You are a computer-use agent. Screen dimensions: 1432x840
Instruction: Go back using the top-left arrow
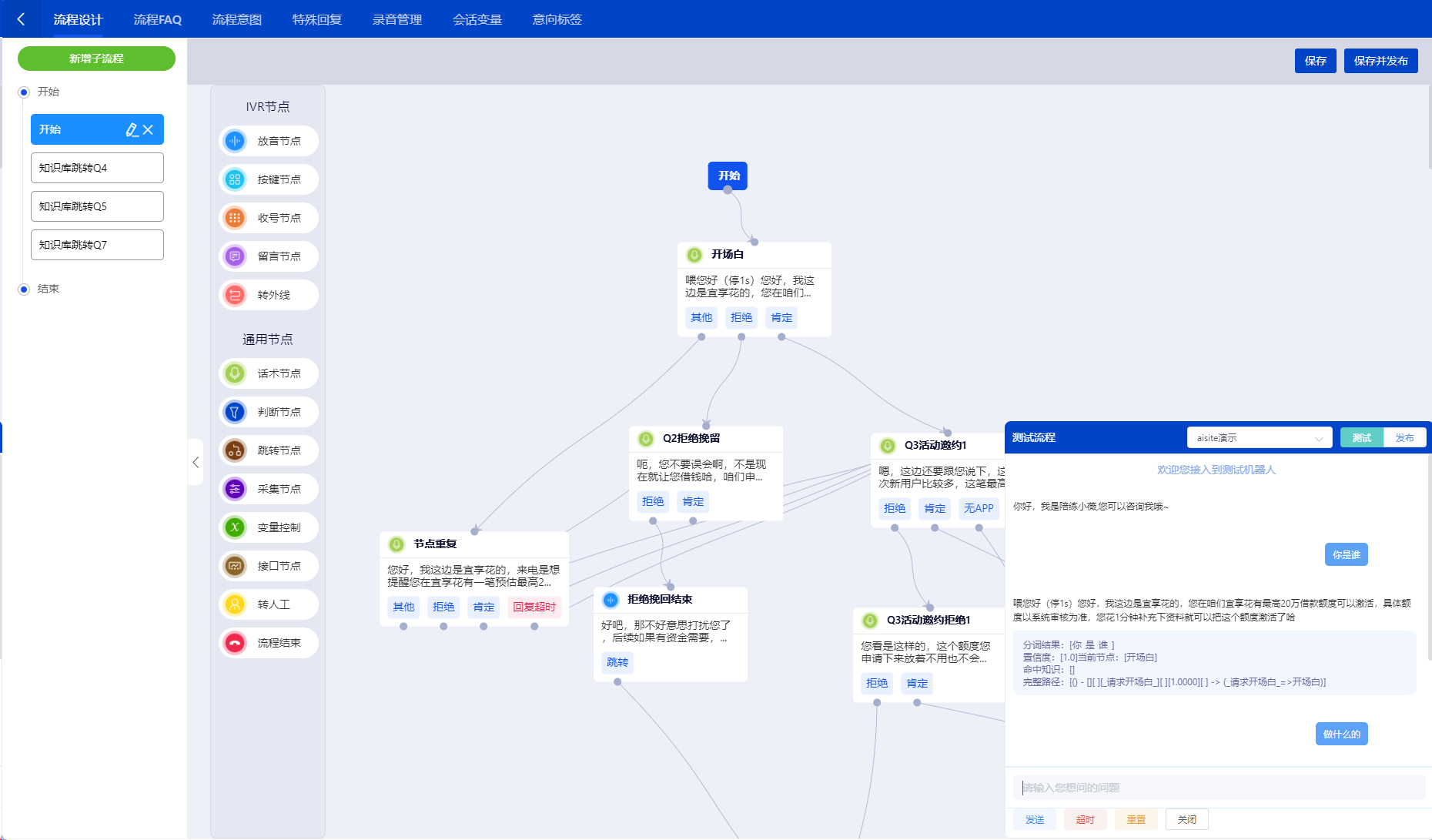point(21,19)
